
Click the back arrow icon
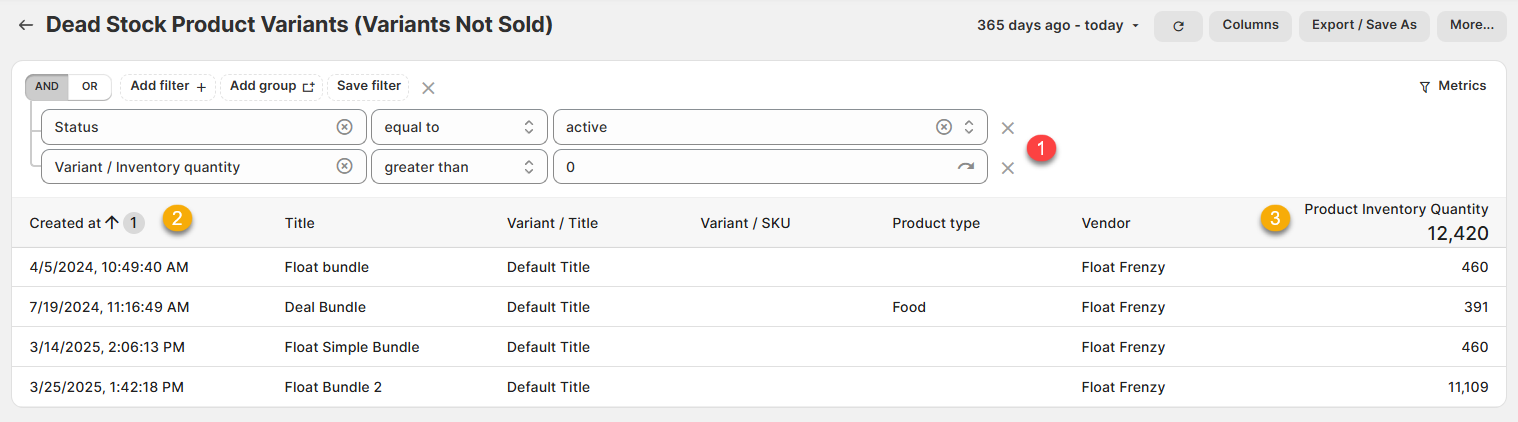coord(26,25)
